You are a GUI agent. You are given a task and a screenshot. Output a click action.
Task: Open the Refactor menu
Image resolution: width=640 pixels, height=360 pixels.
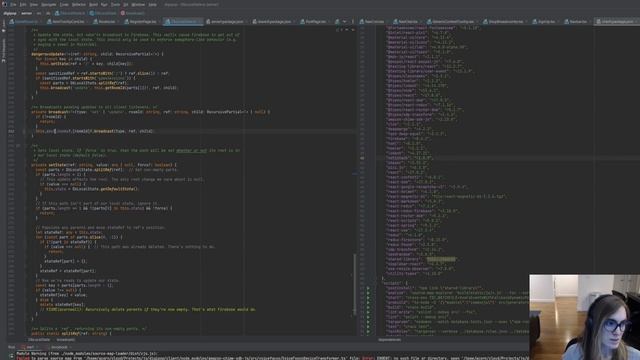tap(79, 4)
